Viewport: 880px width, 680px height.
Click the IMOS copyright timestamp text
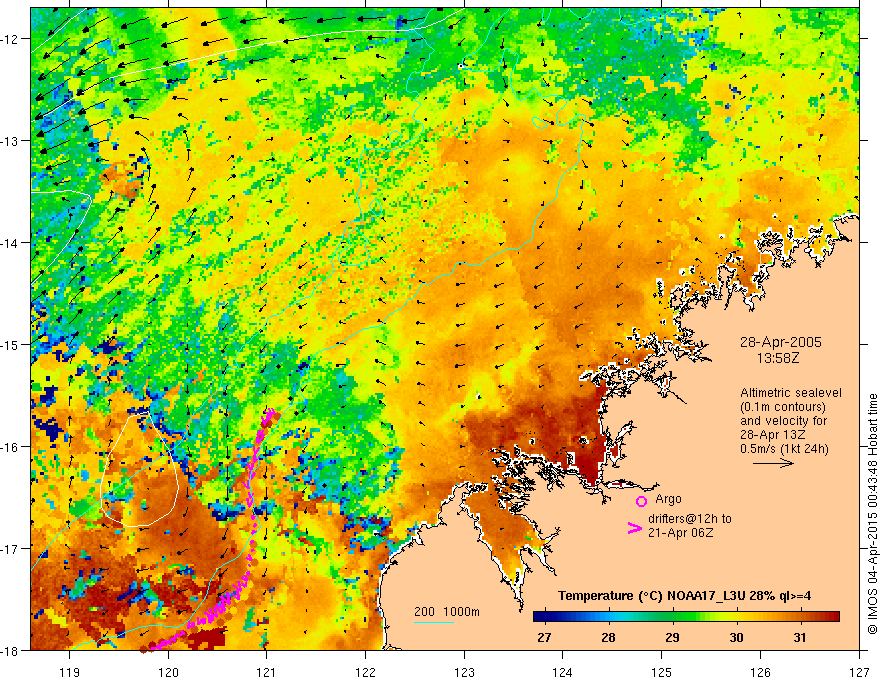(872, 514)
